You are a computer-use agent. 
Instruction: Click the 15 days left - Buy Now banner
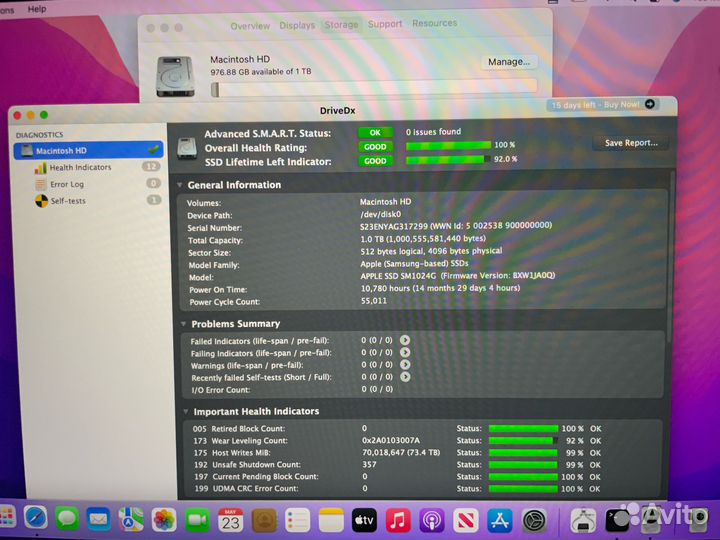[x=603, y=105]
